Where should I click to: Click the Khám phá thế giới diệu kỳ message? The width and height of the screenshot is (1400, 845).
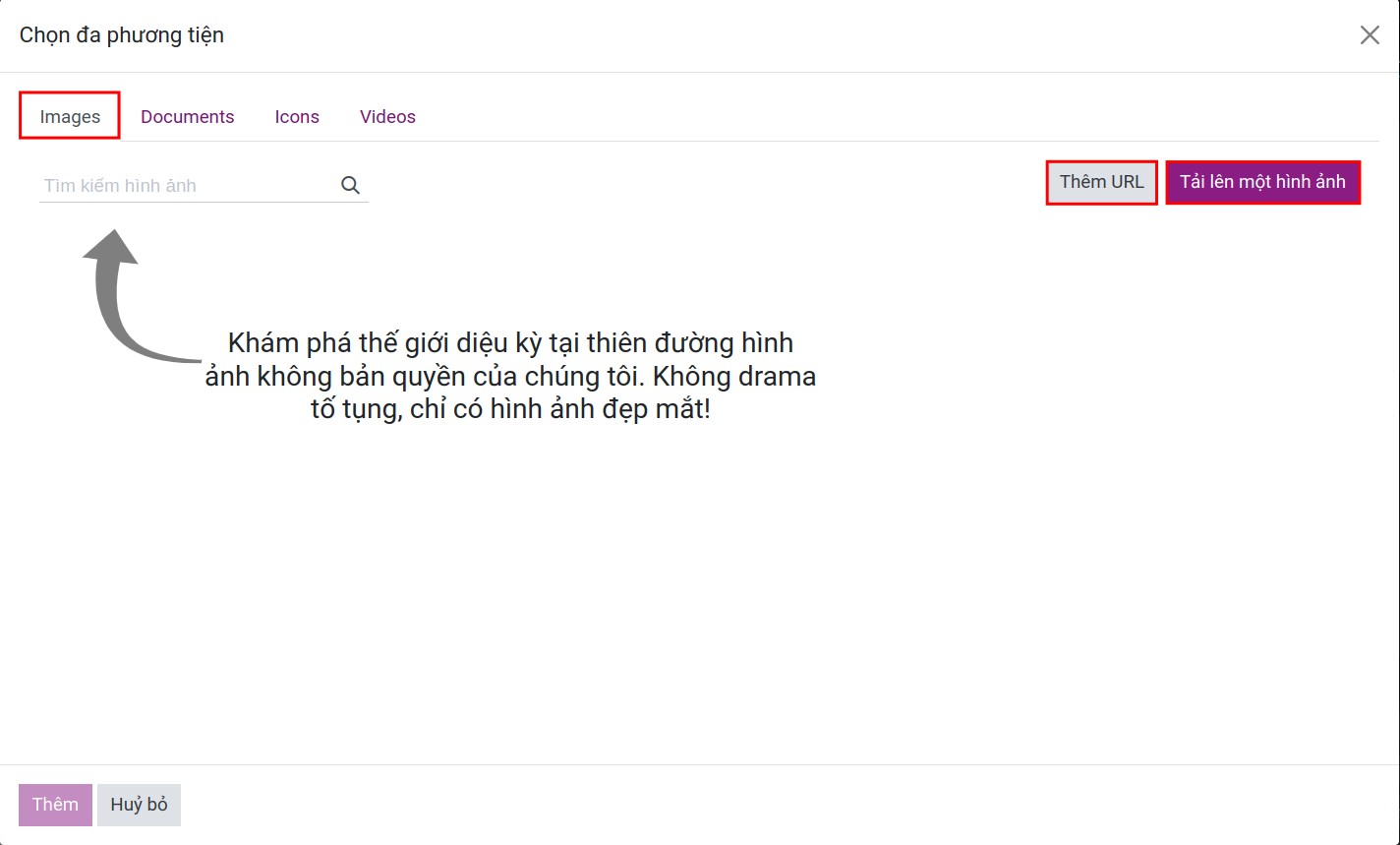(x=510, y=377)
